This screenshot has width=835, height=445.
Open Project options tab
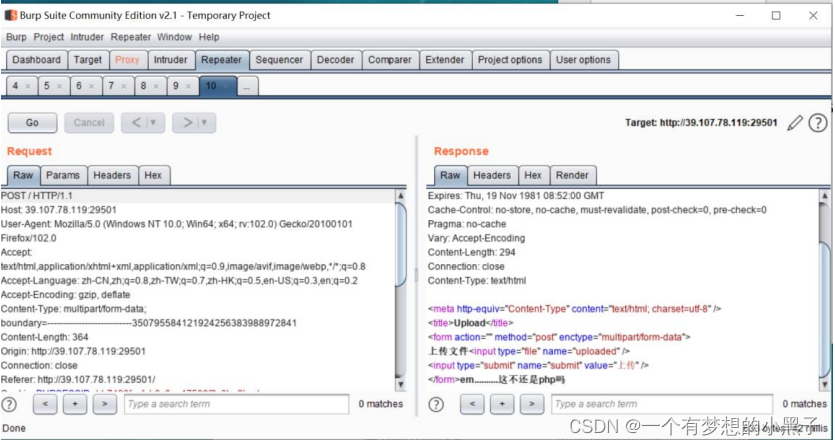[510, 60]
